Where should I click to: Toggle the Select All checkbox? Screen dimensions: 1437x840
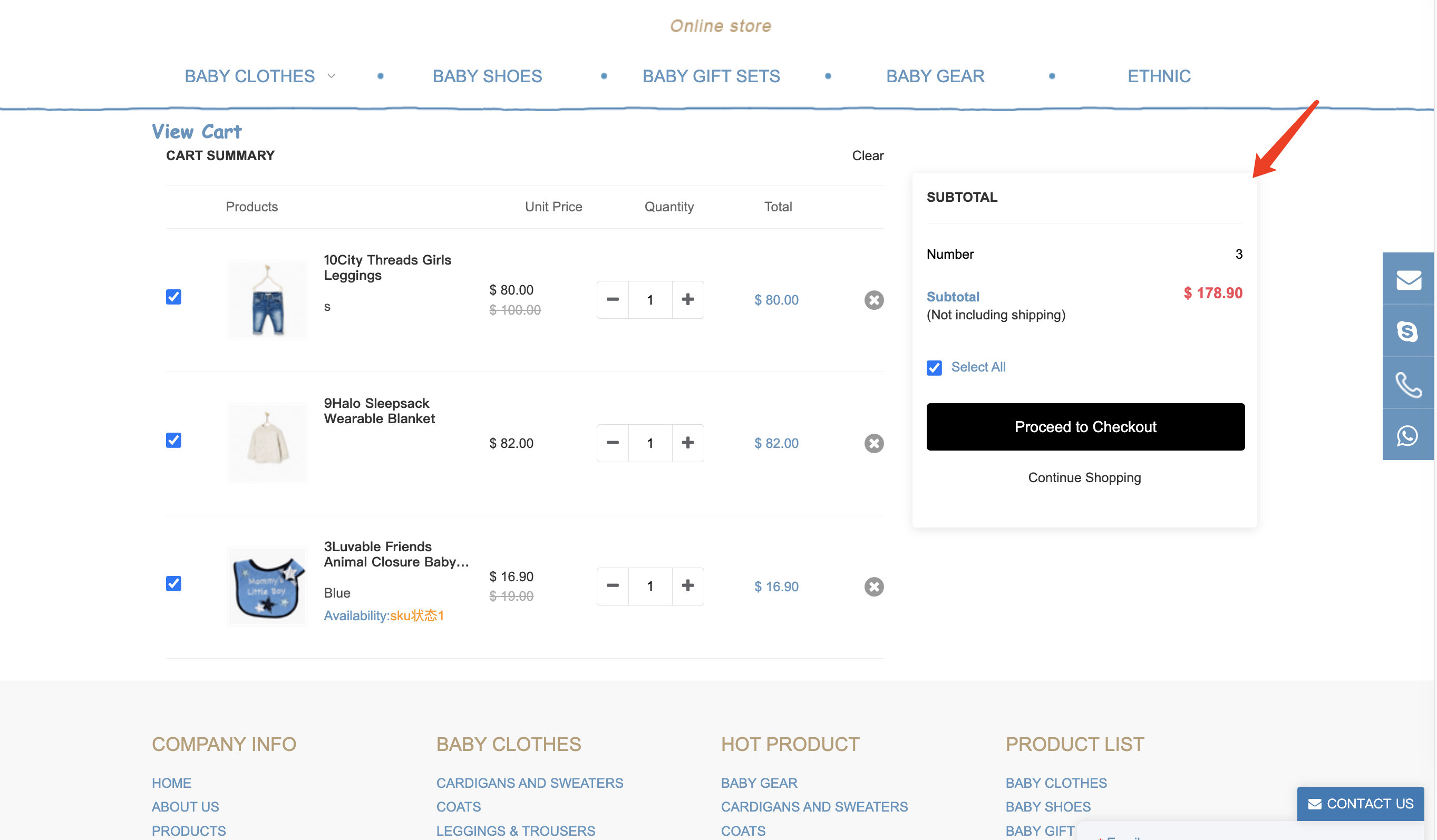pos(934,368)
